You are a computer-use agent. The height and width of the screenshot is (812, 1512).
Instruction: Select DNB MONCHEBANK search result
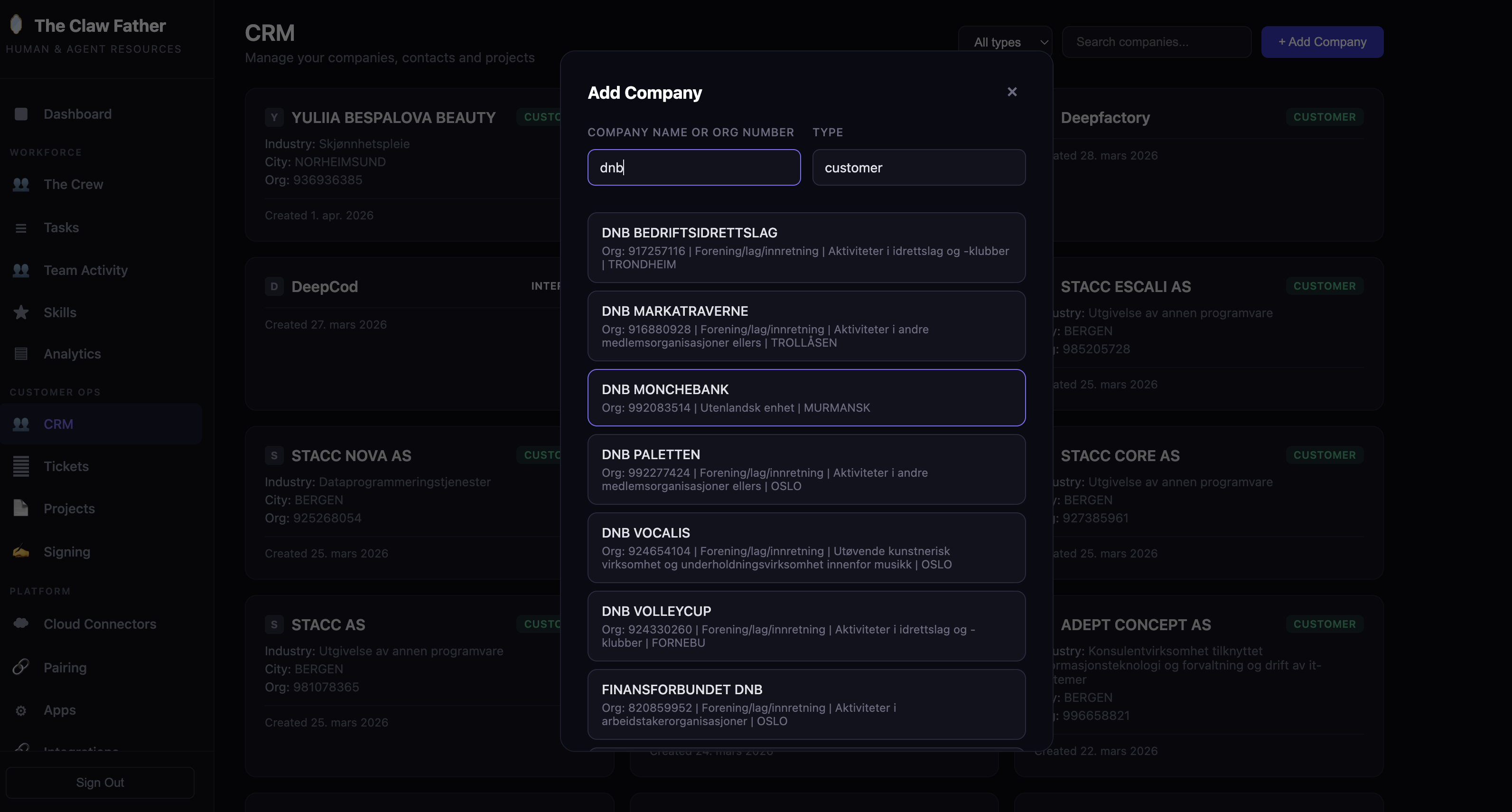click(x=806, y=397)
